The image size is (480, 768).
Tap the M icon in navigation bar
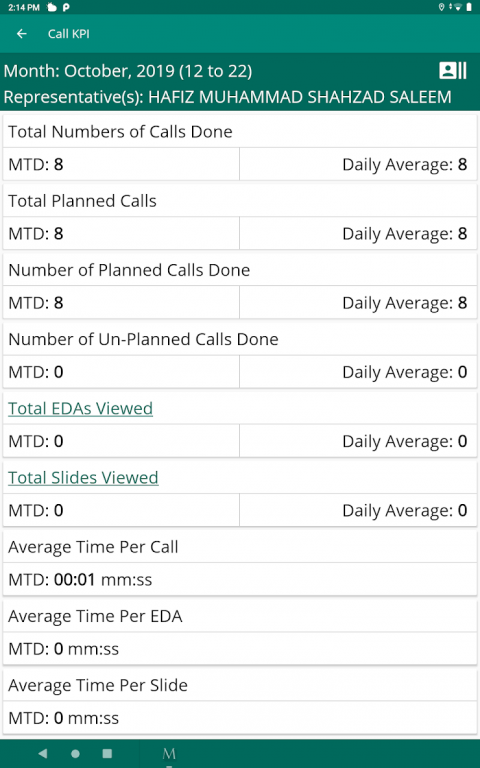pos(169,754)
